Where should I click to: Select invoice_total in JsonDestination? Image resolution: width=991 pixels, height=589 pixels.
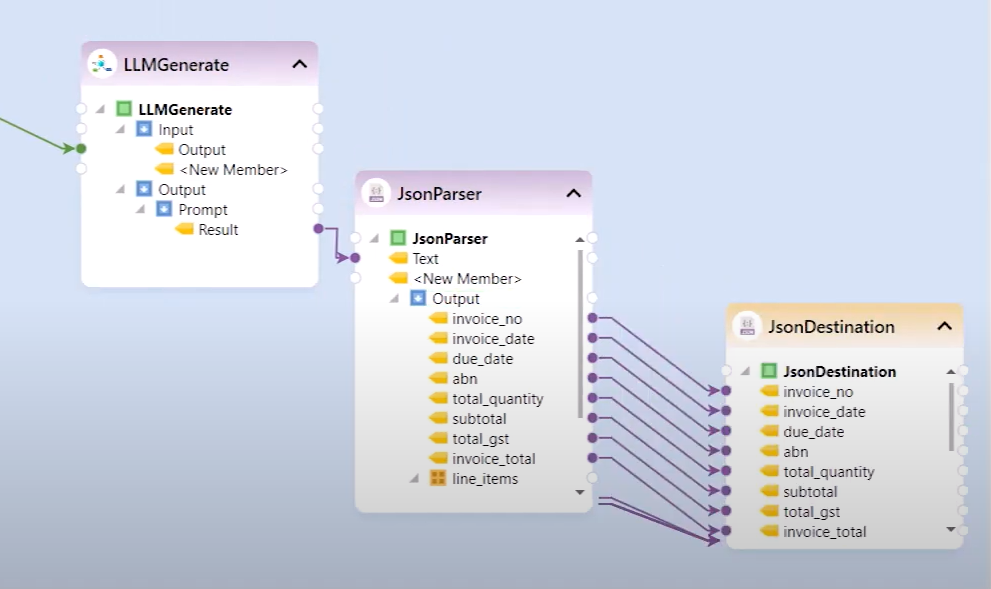coord(824,531)
